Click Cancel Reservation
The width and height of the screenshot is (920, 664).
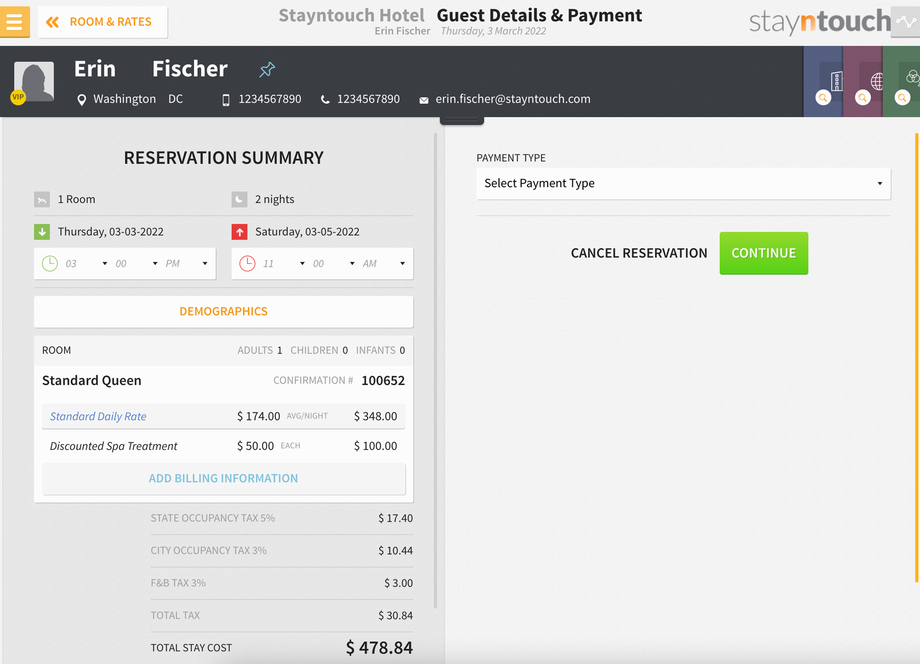point(639,253)
